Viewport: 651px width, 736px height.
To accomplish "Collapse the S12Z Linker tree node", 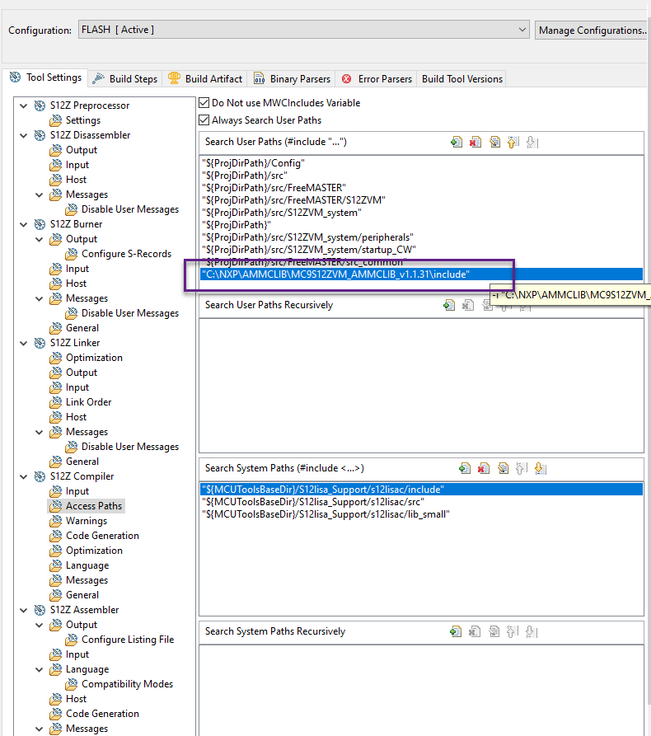I will click(23, 343).
